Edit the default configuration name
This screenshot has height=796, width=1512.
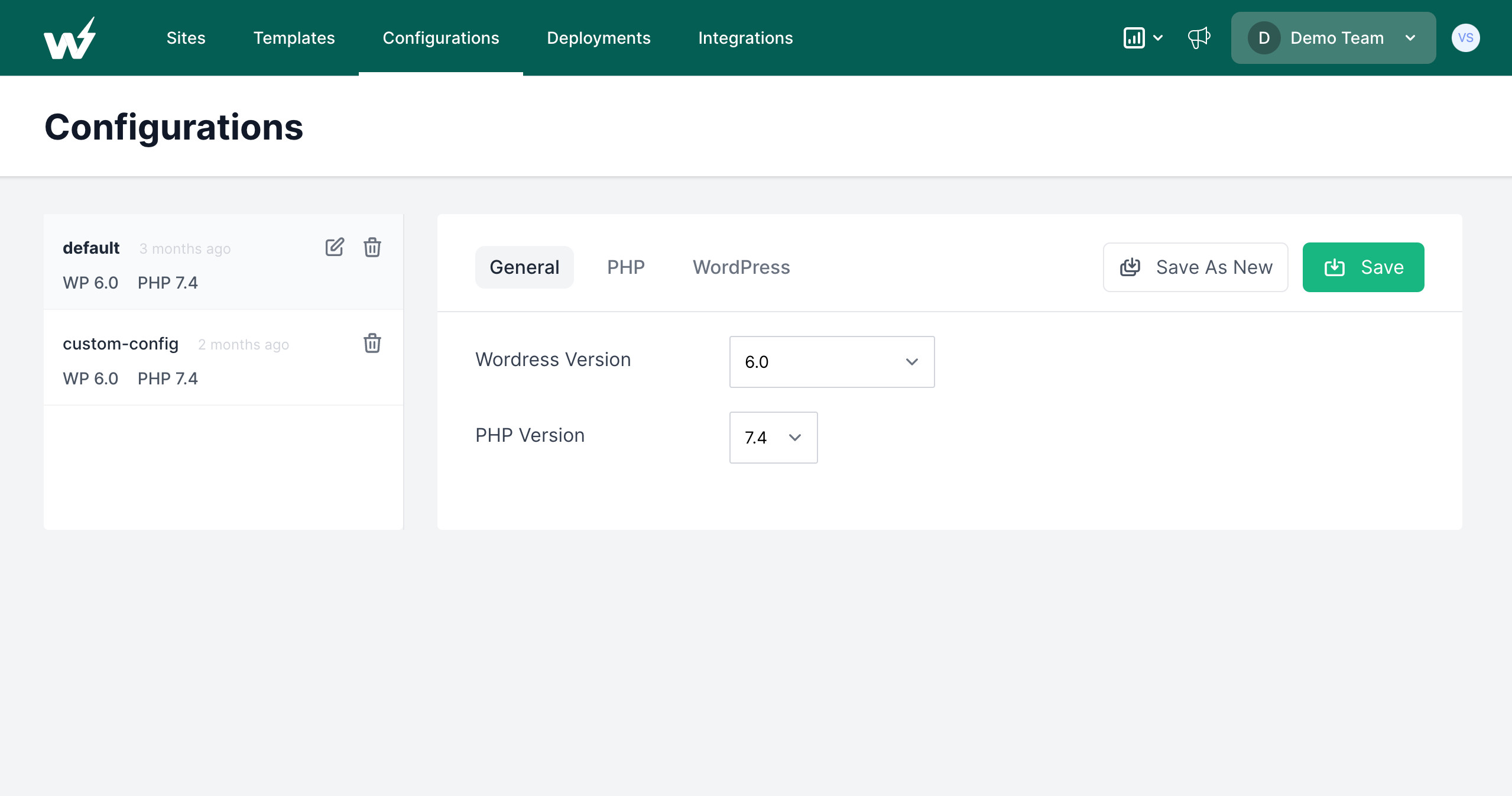(x=335, y=247)
